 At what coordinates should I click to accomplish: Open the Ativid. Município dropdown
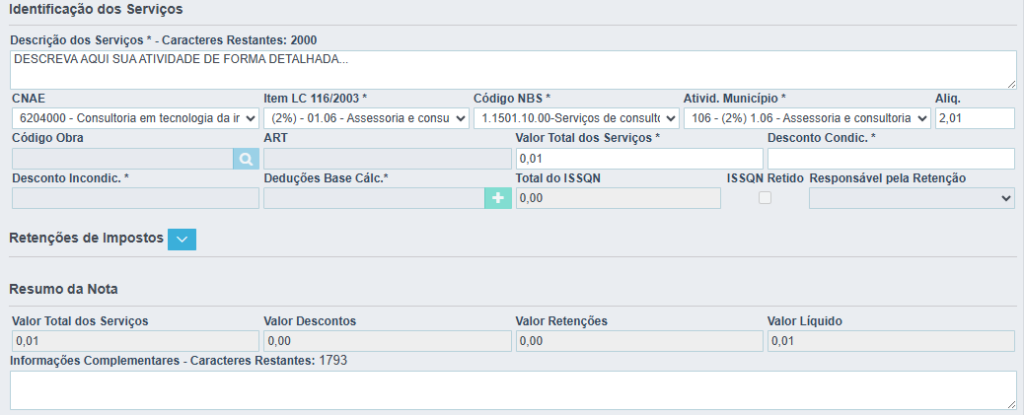point(806,118)
